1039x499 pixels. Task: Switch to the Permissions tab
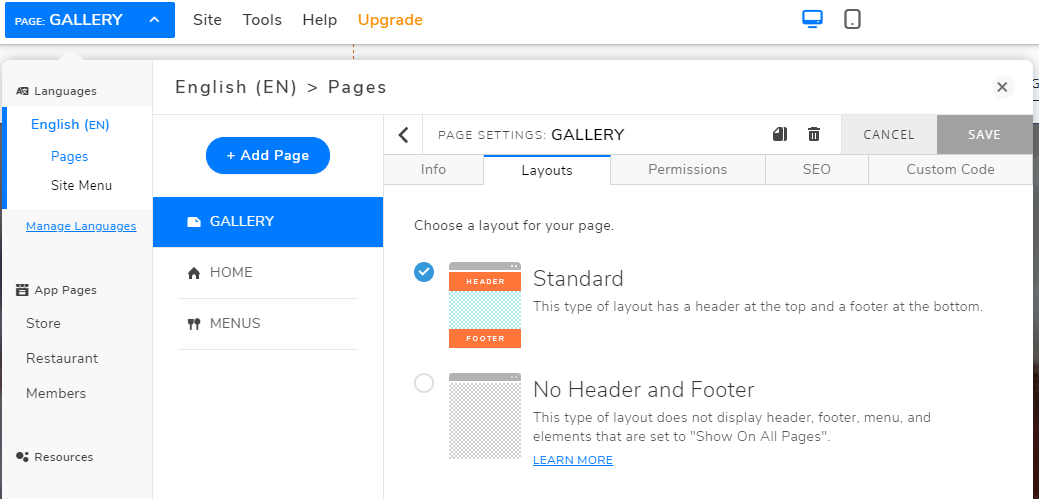[x=687, y=170]
